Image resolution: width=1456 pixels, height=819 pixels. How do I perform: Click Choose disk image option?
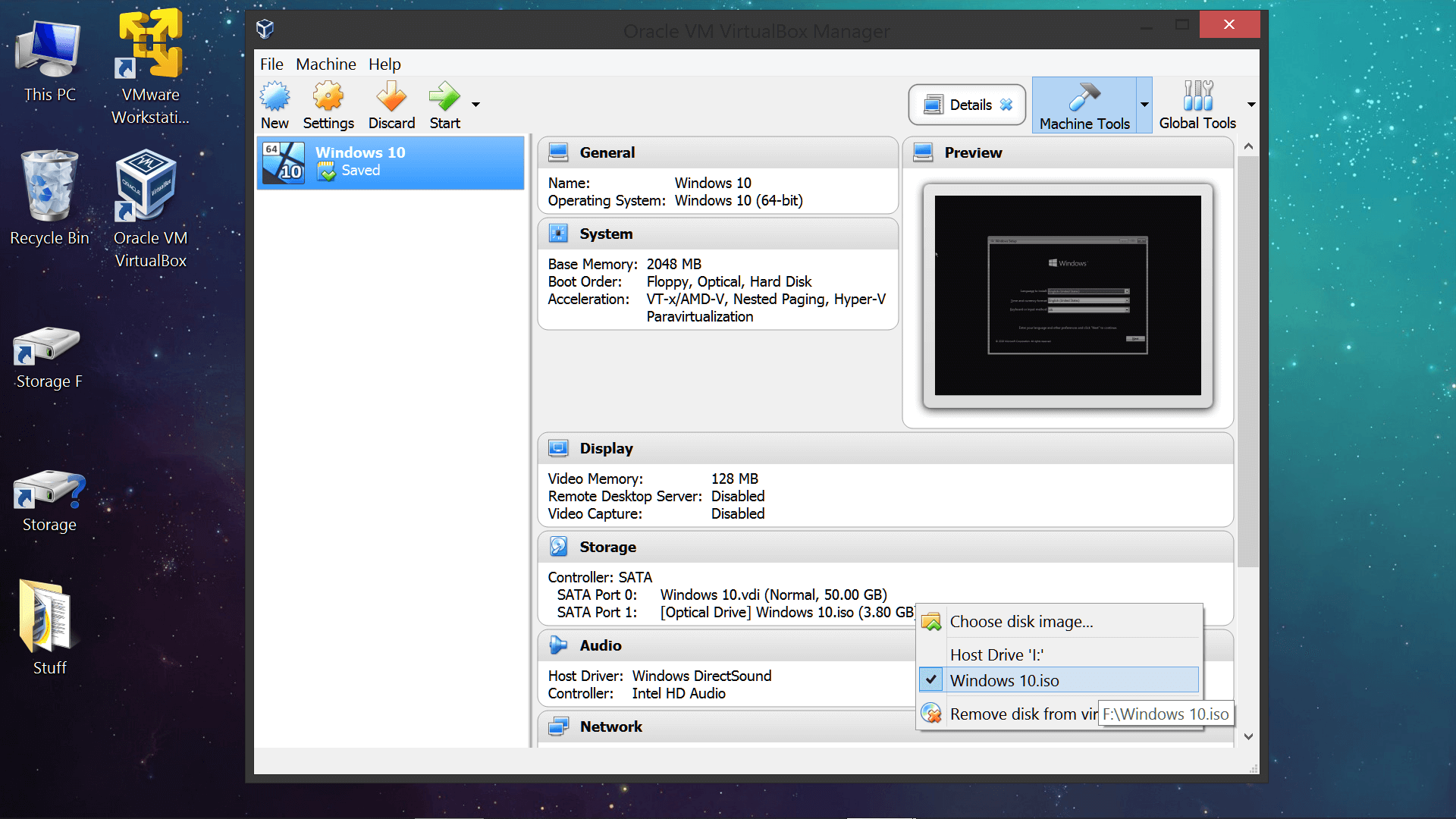pyautogui.click(x=1021, y=621)
